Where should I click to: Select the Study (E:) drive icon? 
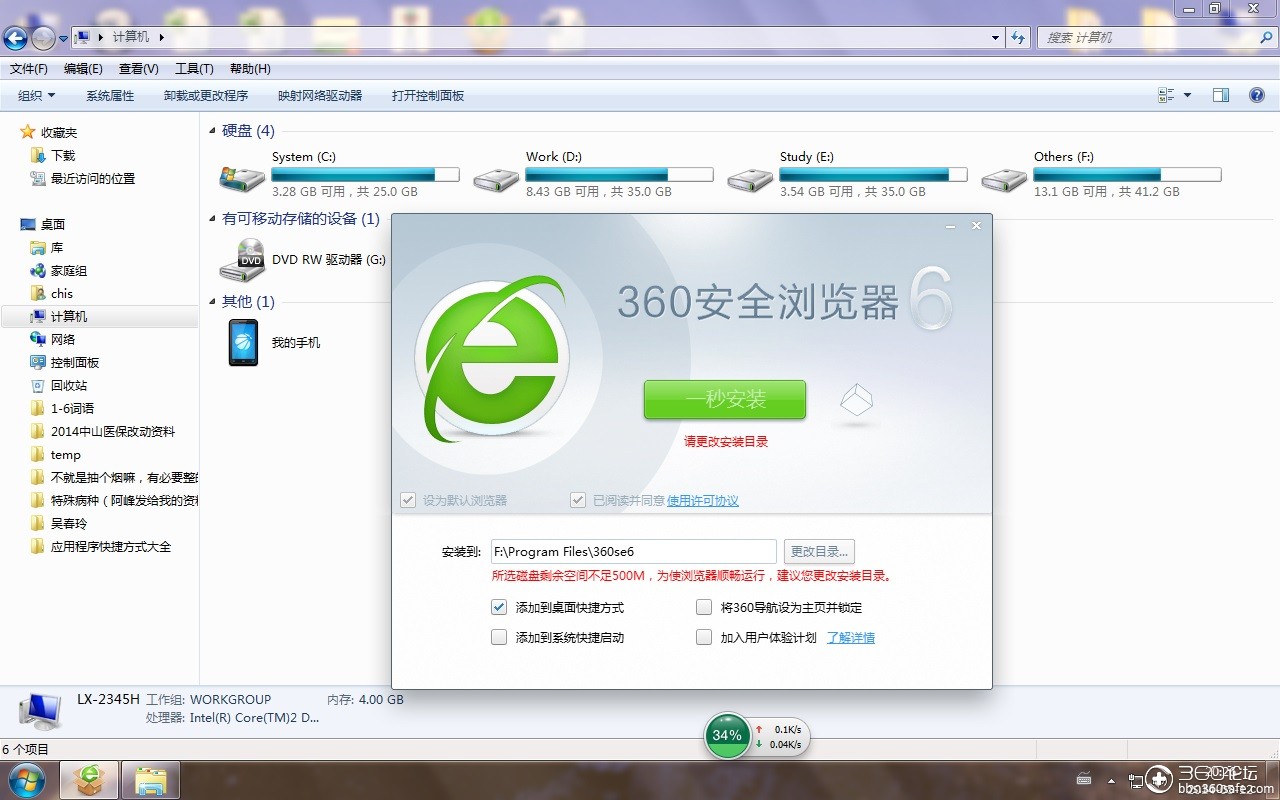750,178
